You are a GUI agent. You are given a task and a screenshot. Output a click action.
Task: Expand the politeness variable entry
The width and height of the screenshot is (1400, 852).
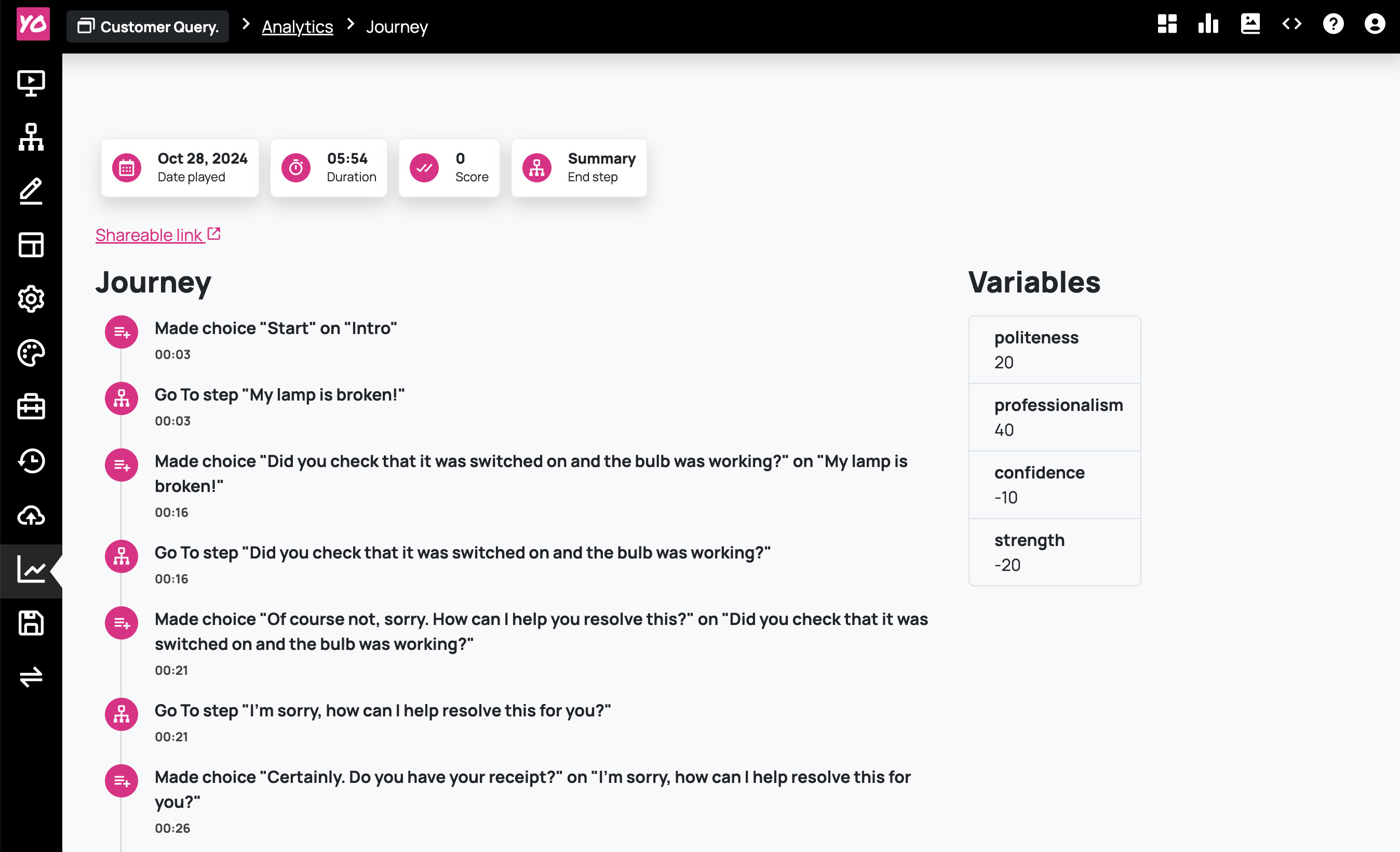[1054, 349]
